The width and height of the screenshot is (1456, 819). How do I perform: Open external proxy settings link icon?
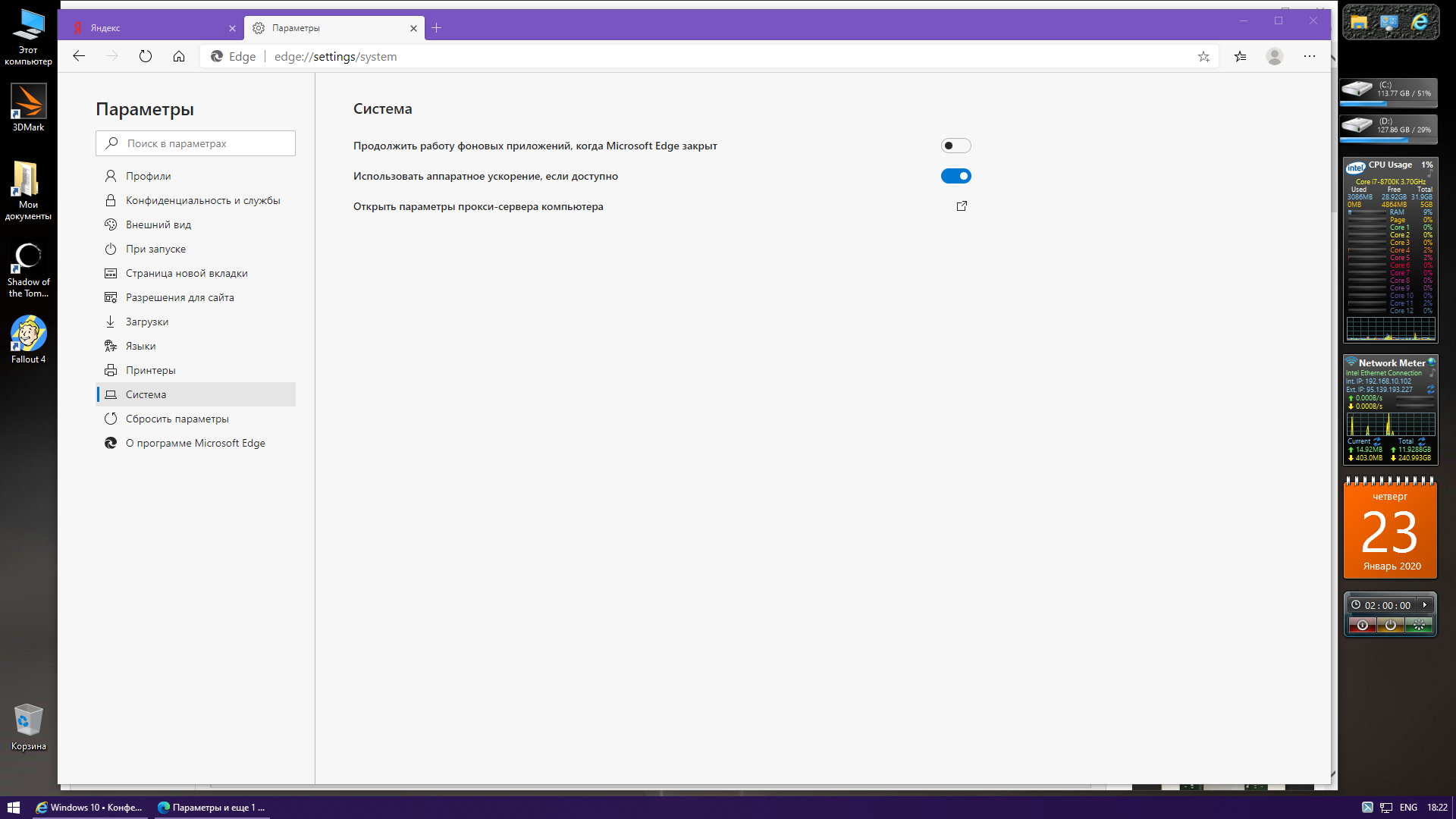[x=962, y=206]
